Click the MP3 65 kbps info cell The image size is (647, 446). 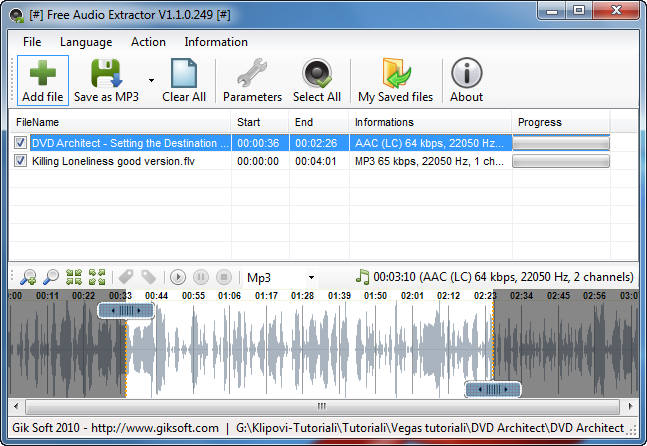[429, 161]
